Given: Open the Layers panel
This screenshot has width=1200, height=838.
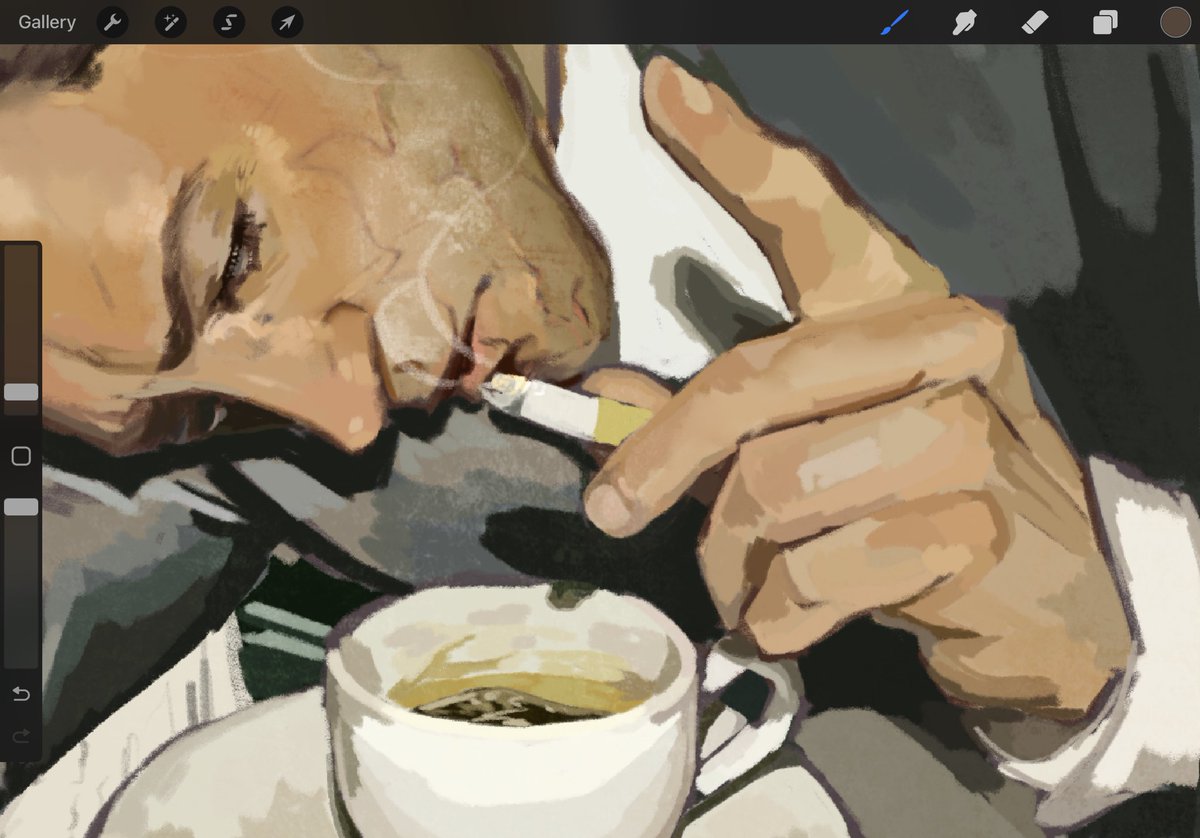Looking at the screenshot, I should (x=1105, y=22).
